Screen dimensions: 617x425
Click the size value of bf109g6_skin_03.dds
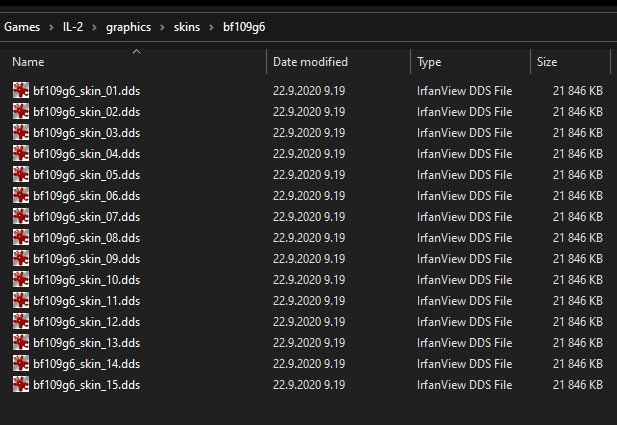tap(578, 133)
